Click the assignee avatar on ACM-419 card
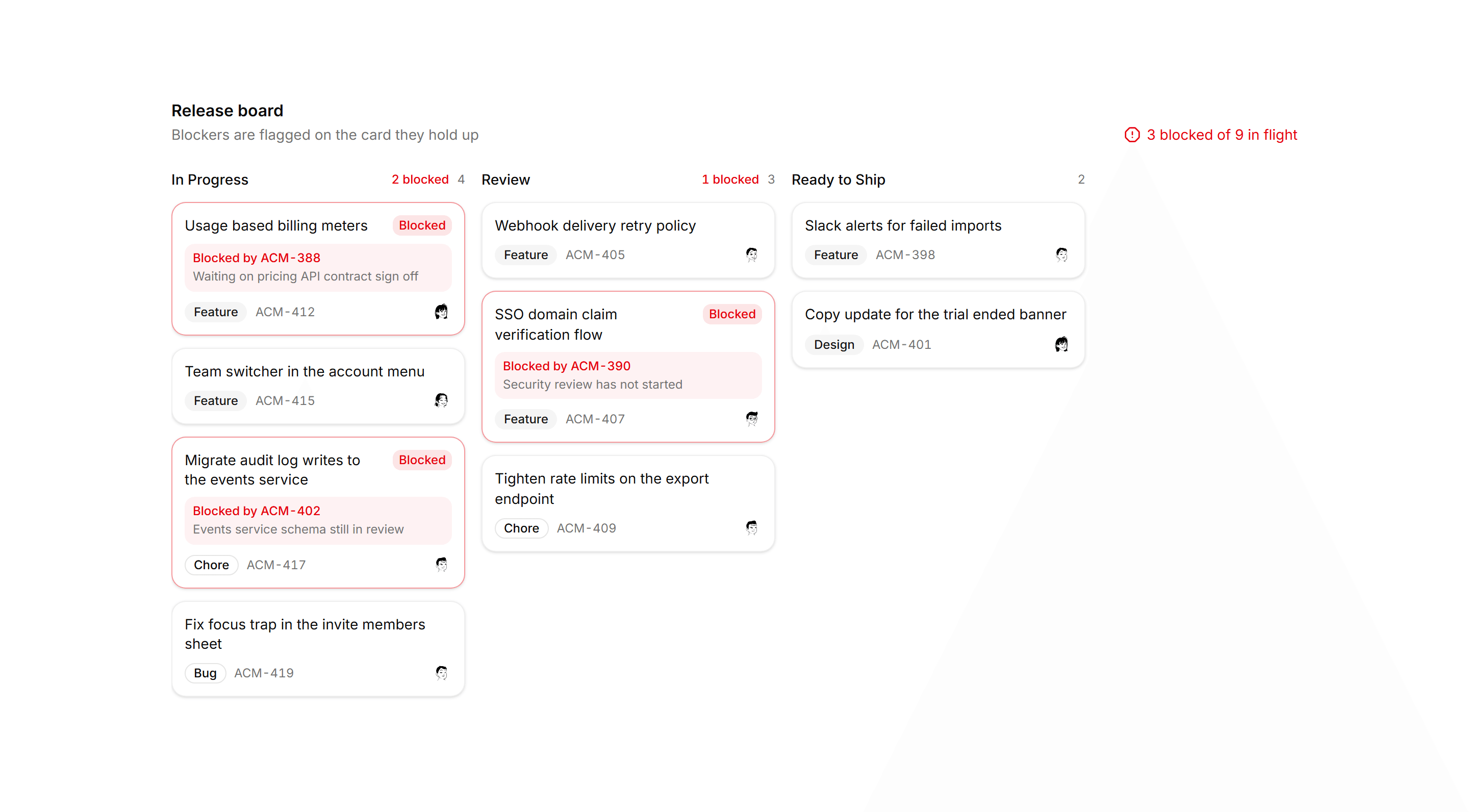This screenshot has height=812, width=1469. 441,673
